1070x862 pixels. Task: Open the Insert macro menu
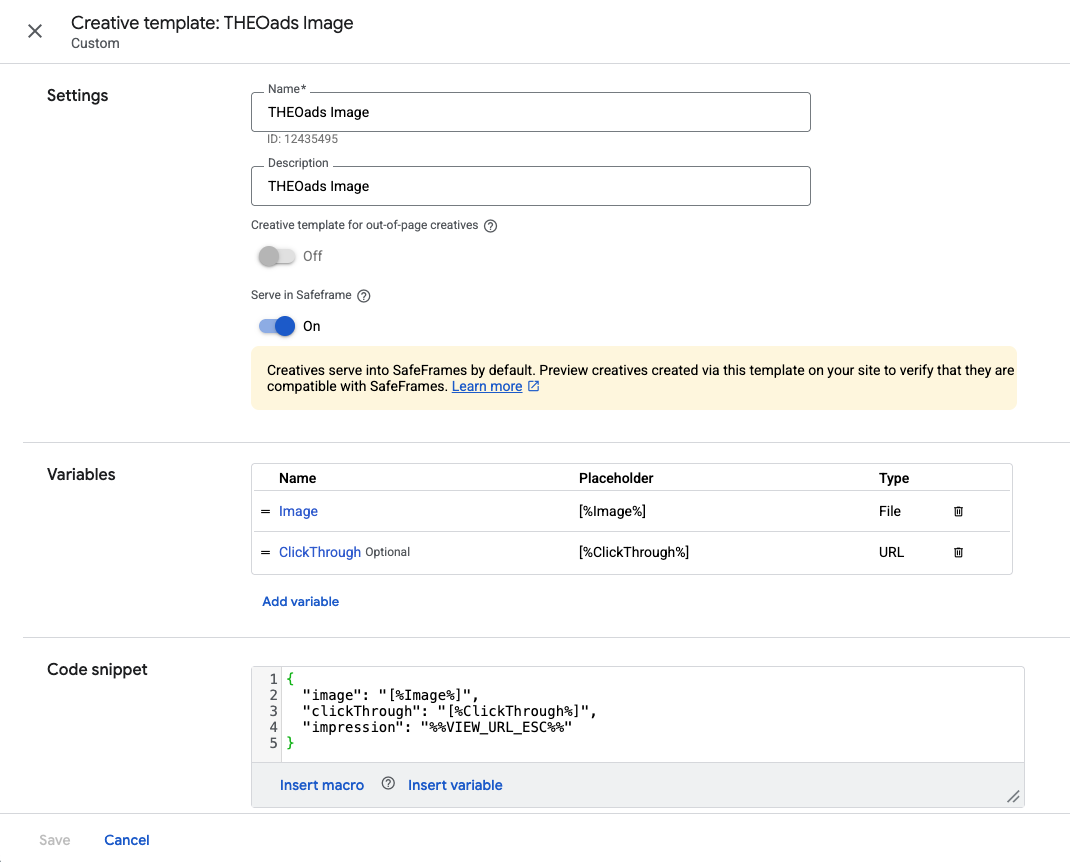click(x=322, y=785)
